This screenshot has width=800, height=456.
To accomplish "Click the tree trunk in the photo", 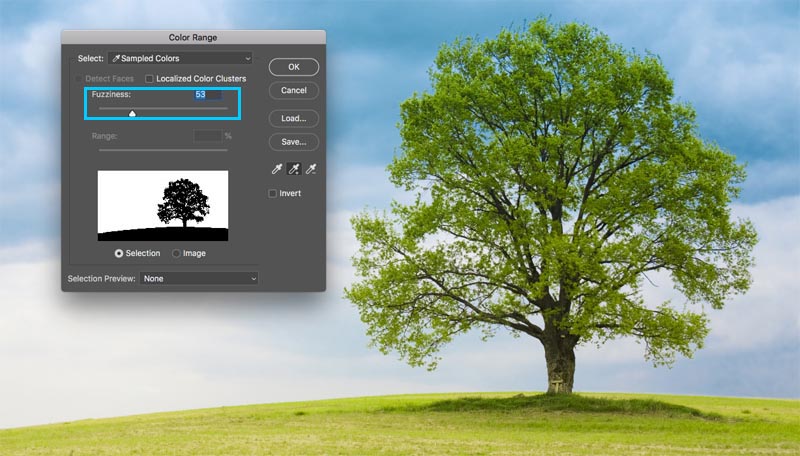I will (x=560, y=360).
